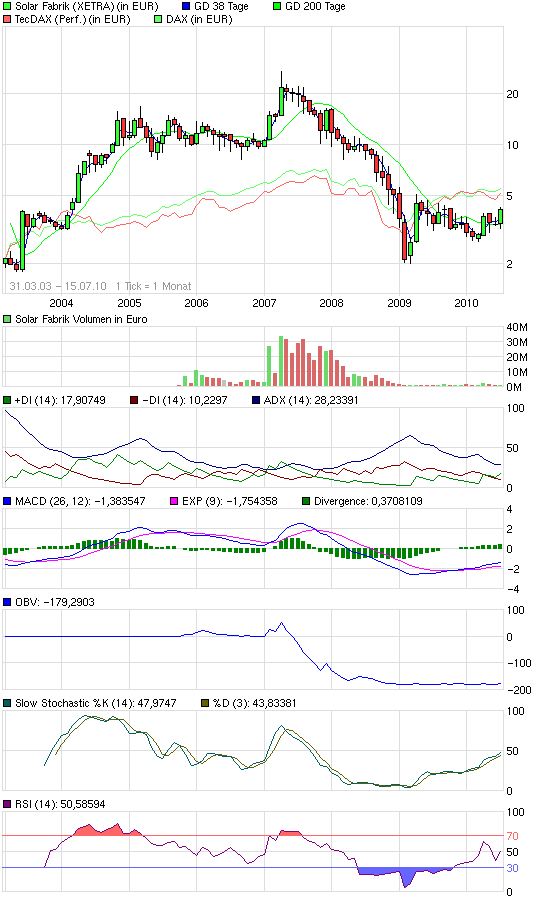Click the green Solar Fabrik (XETRA) legend swatch
This screenshot has width=545, height=913.
point(7,6)
